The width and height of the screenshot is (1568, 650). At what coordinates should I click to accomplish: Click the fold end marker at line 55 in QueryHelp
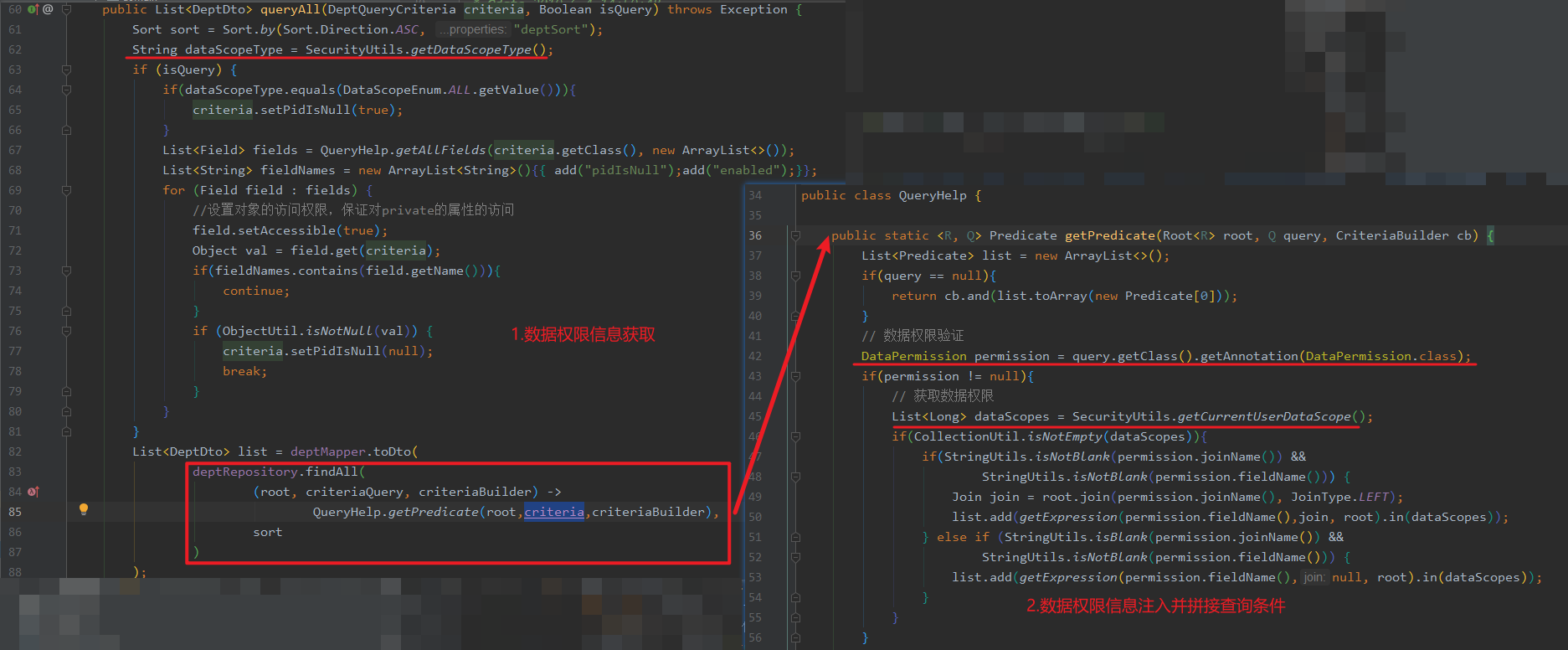796,617
